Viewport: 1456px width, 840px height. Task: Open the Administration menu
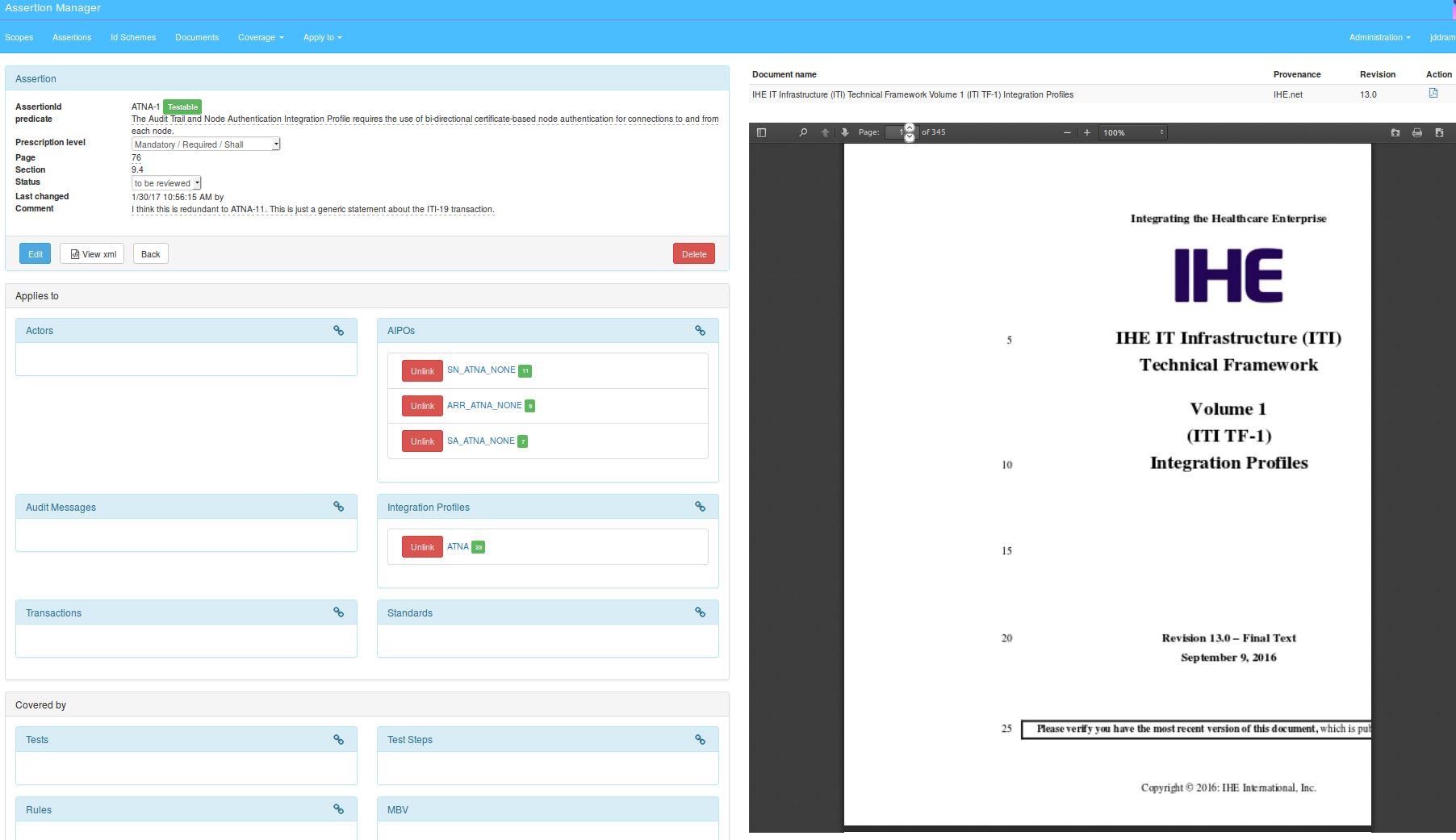[1379, 37]
